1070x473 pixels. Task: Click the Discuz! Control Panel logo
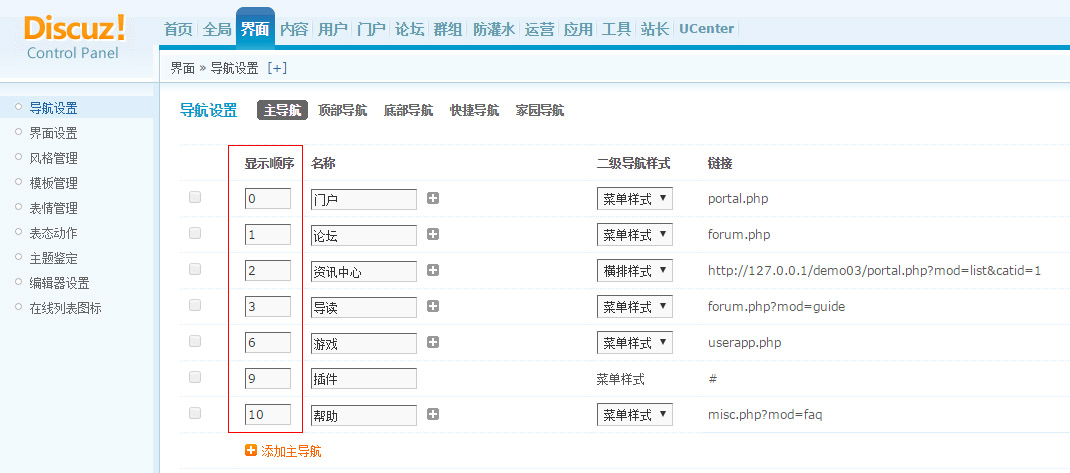coord(74,37)
